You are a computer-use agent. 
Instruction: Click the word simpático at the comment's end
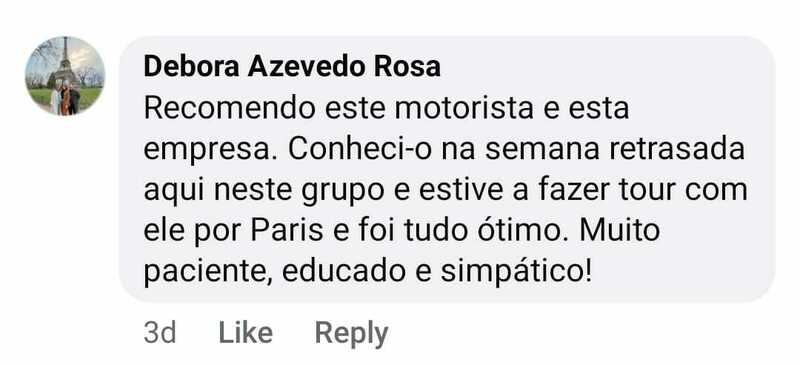(x=516, y=273)
